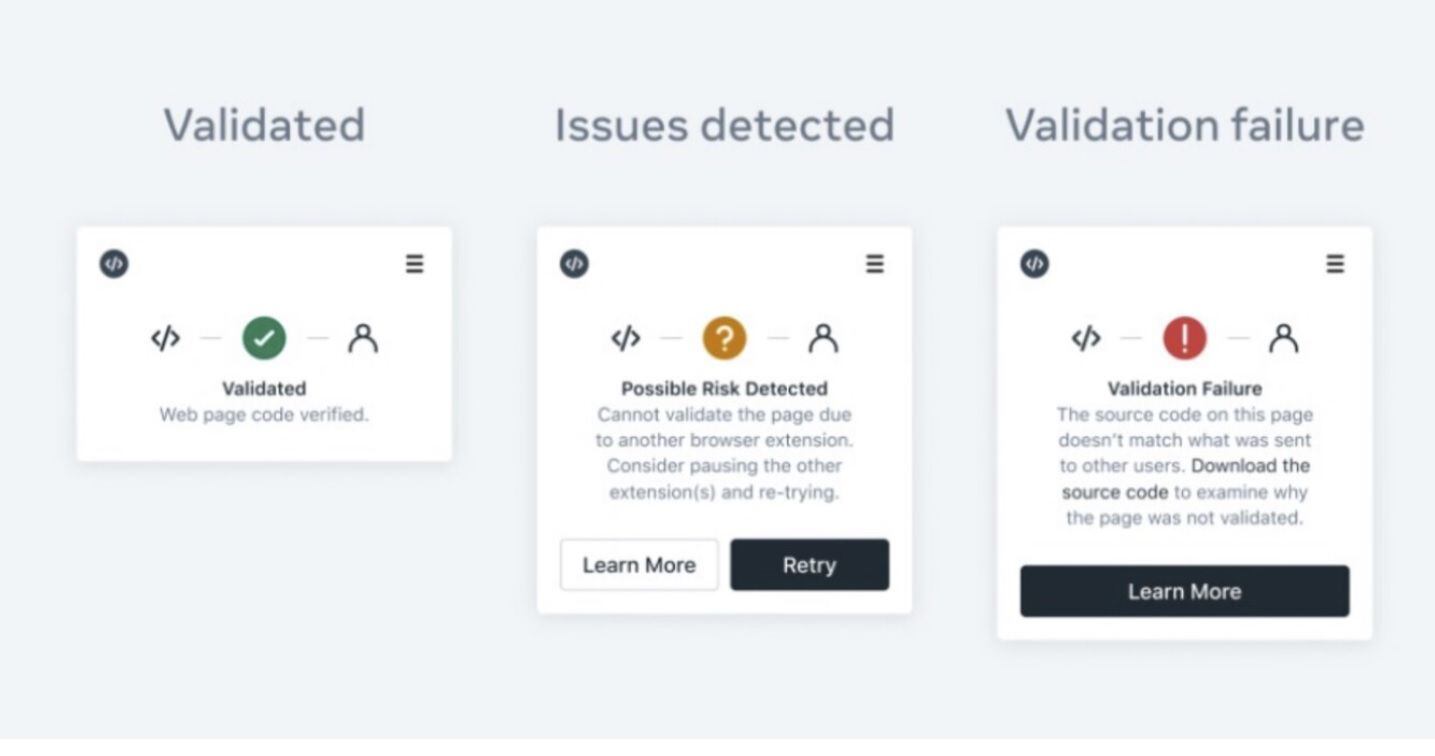The image size is (1435, 756).
Task: Click the Web page code verified text
Action: tap(264, 414)
